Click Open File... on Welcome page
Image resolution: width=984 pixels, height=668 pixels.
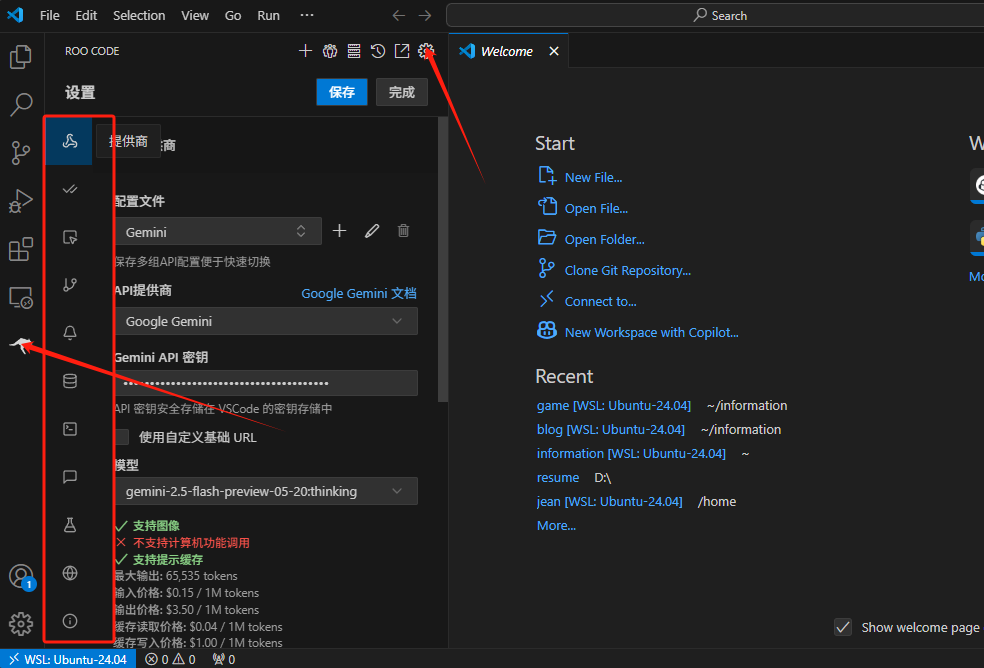[596, 208]
